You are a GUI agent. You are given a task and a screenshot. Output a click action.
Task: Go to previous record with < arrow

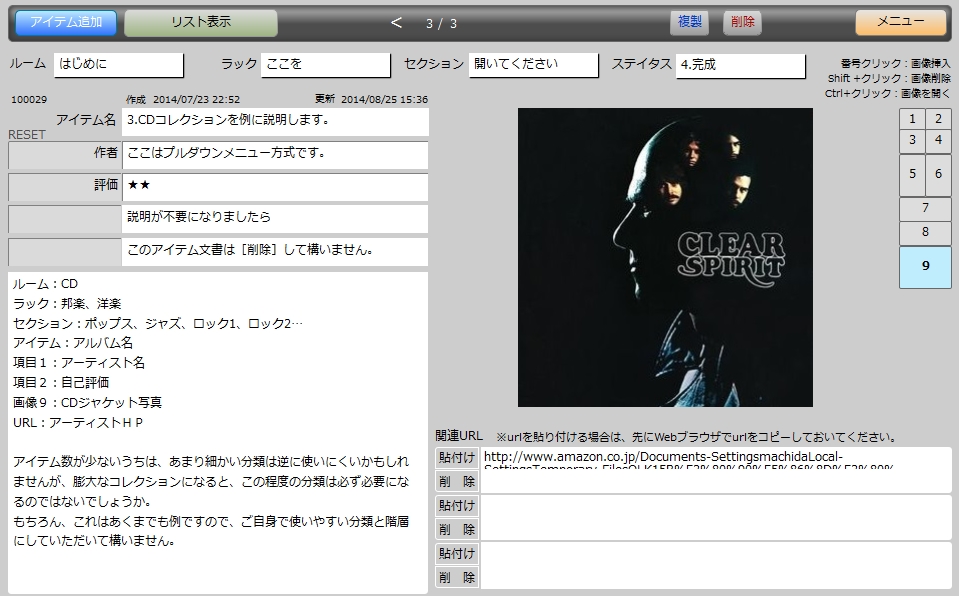tap(396, 23)
